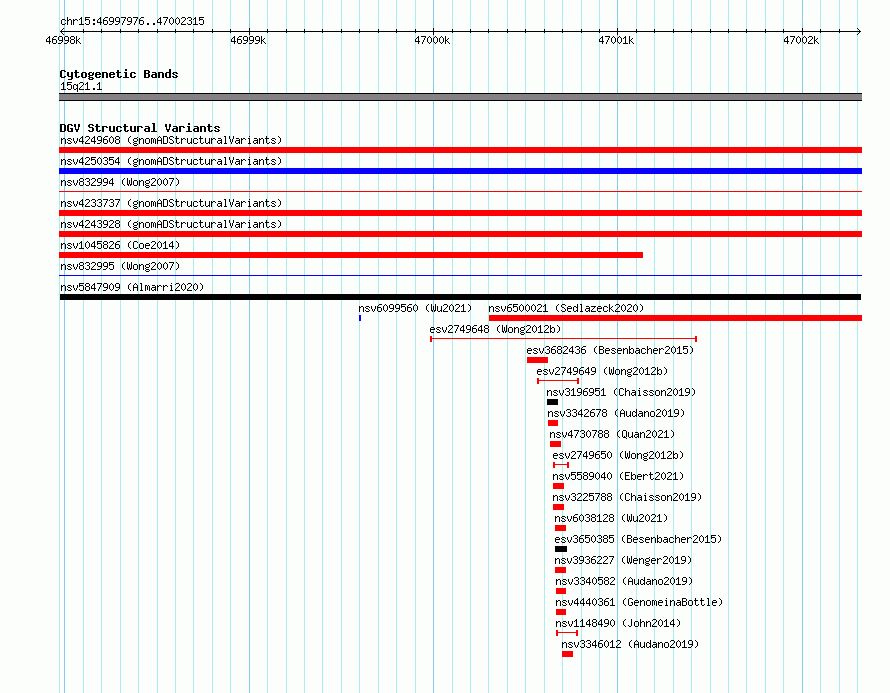Select nsv3936227 (Wenger2019) label
The height and width of the screenshot is (693, 890).
pyautogui.click(x=623, y=560)
